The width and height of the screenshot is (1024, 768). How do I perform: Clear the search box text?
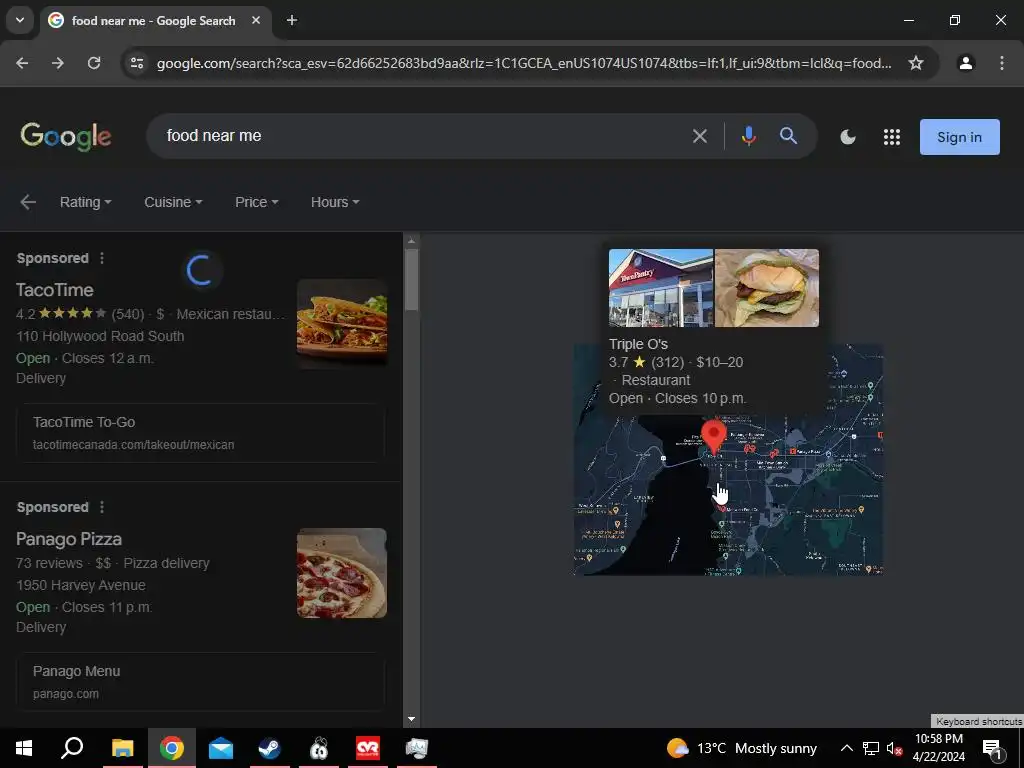pos(699,136)
